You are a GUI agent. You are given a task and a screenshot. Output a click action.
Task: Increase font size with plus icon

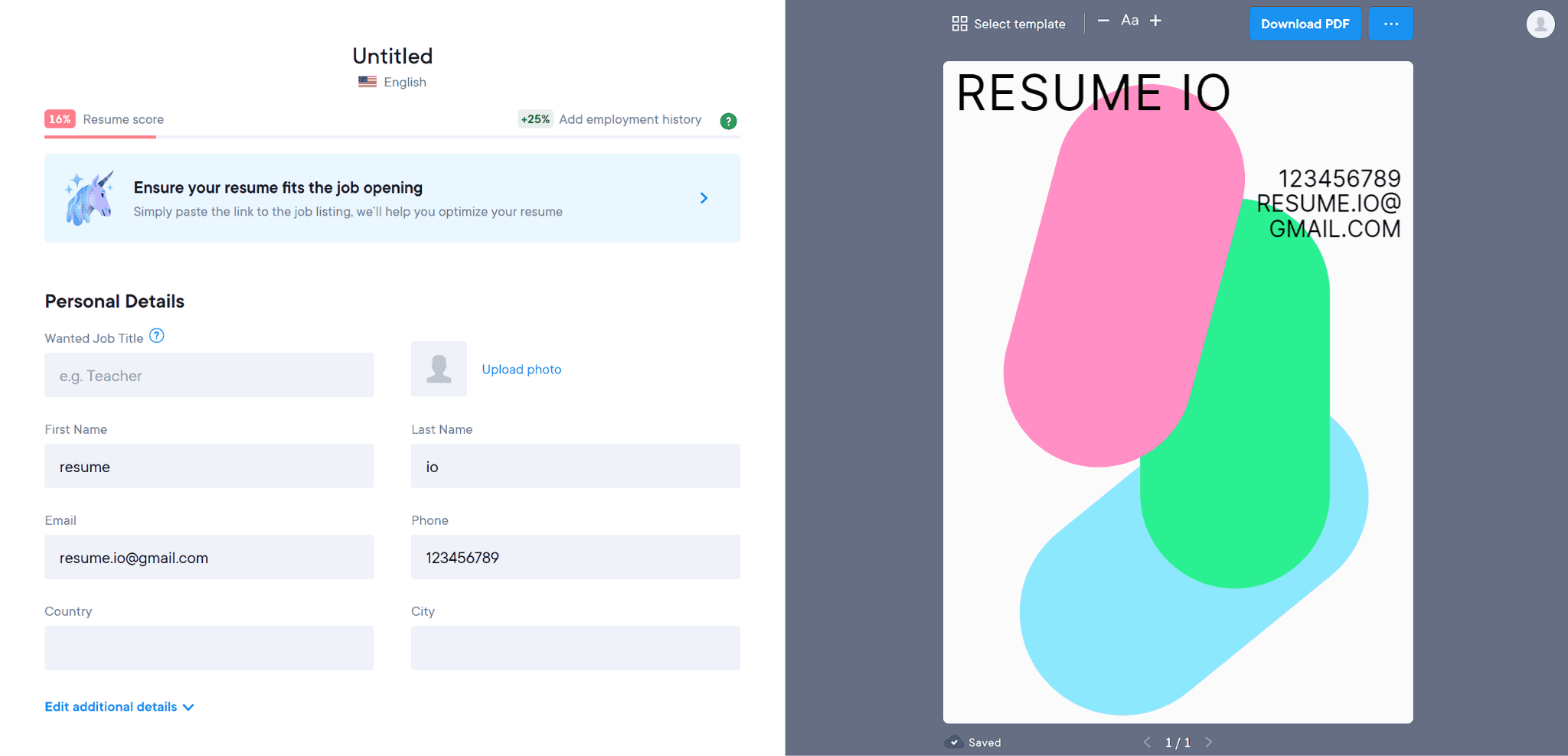point(1155,21)
